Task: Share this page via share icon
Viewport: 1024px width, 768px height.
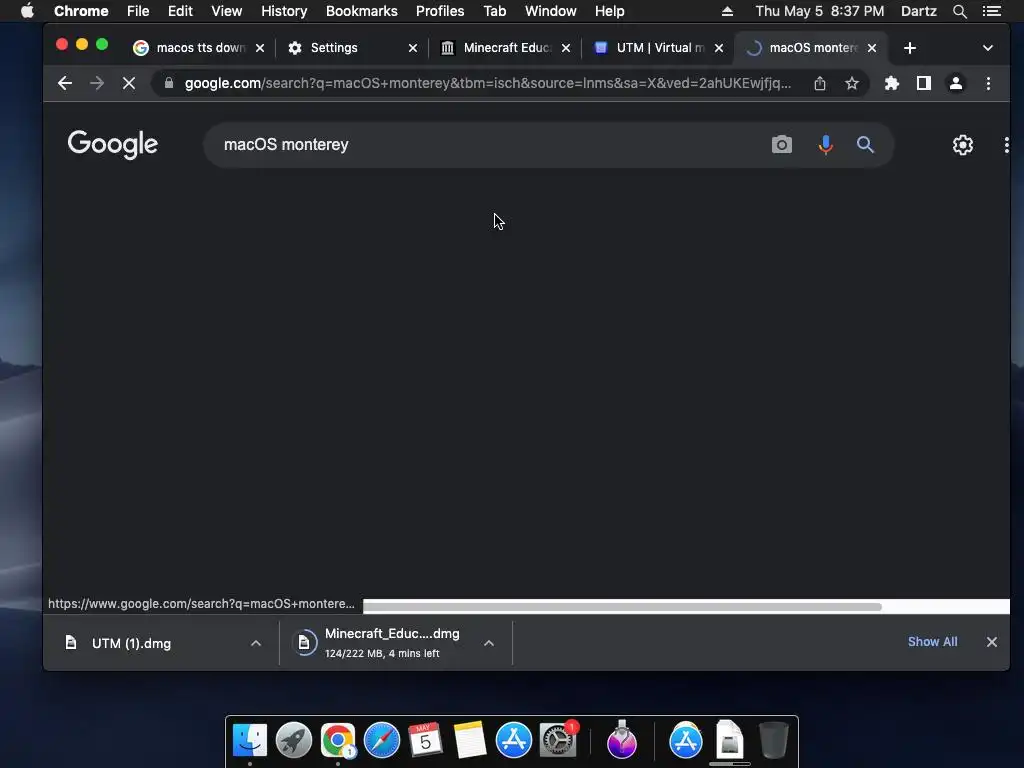Action: click(x=820, y=83)
